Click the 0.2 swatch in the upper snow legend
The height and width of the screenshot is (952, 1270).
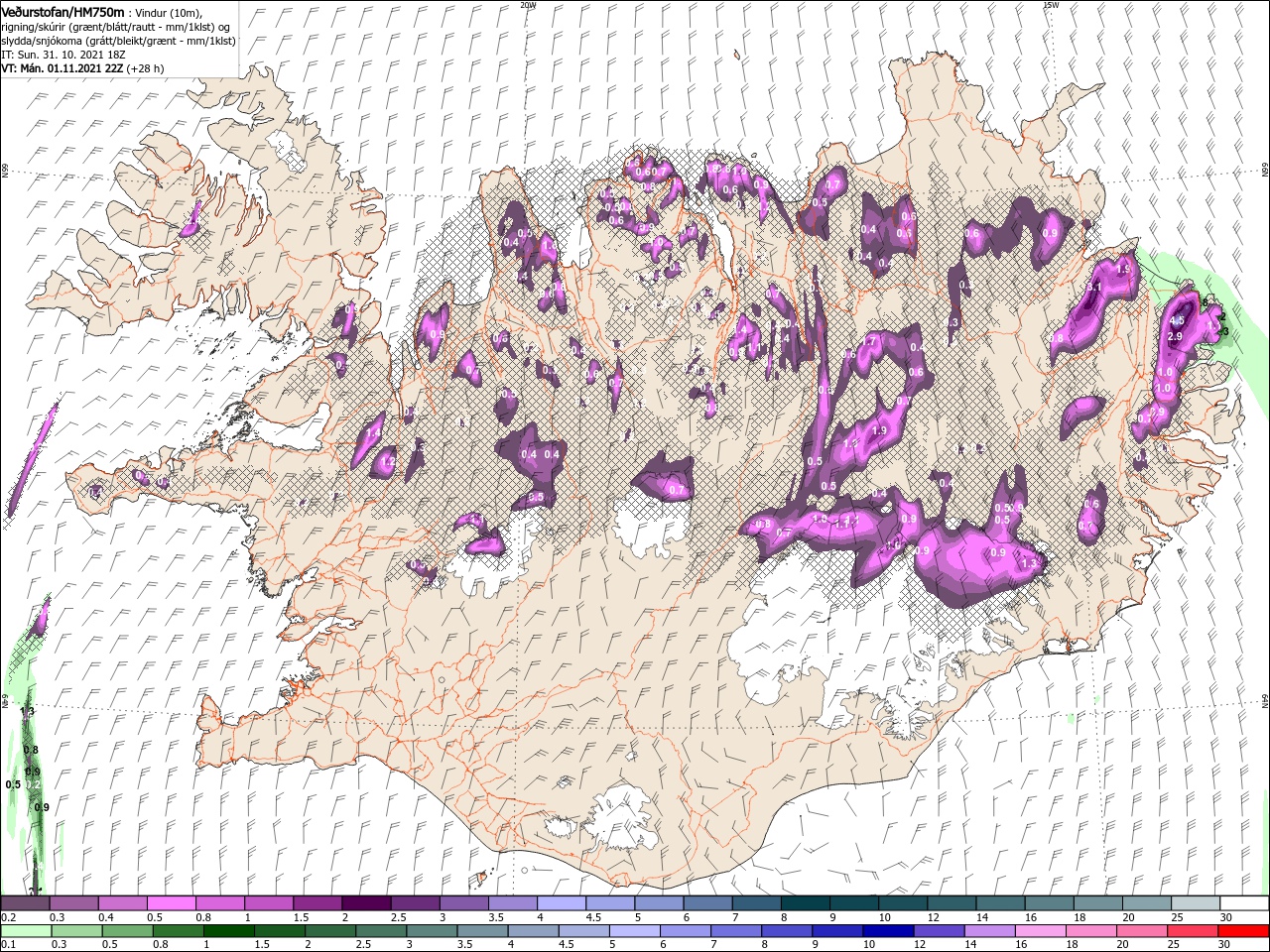(26, 903)
